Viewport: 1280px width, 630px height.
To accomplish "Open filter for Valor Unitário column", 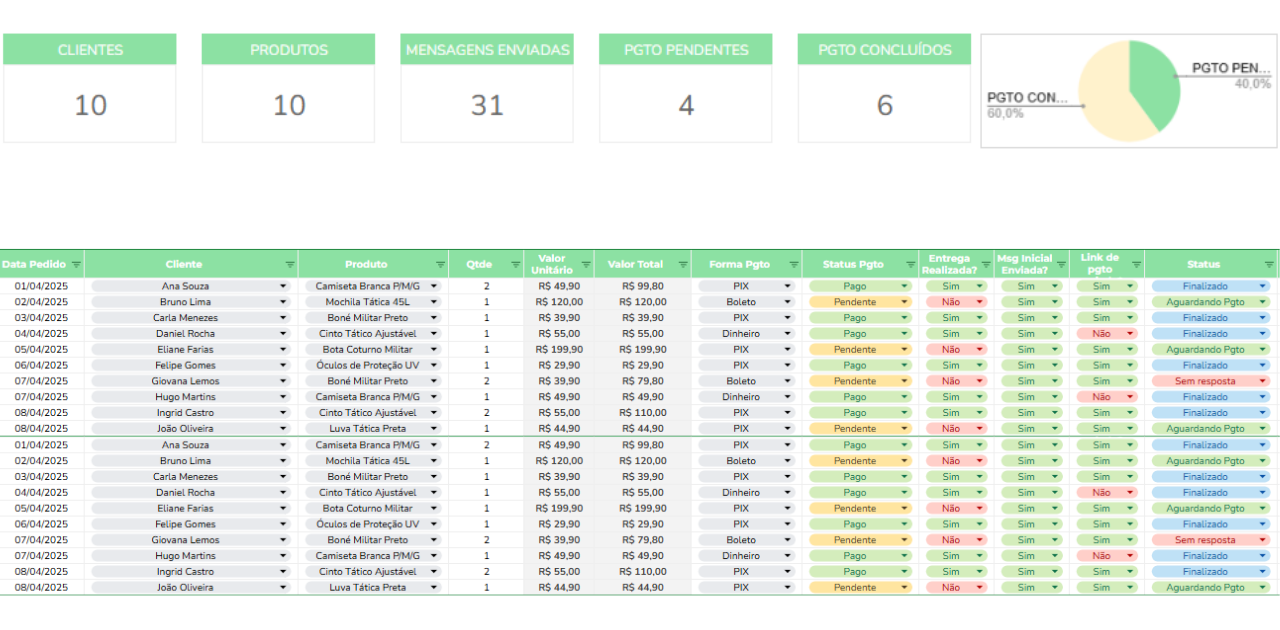I will click(586, 265).
